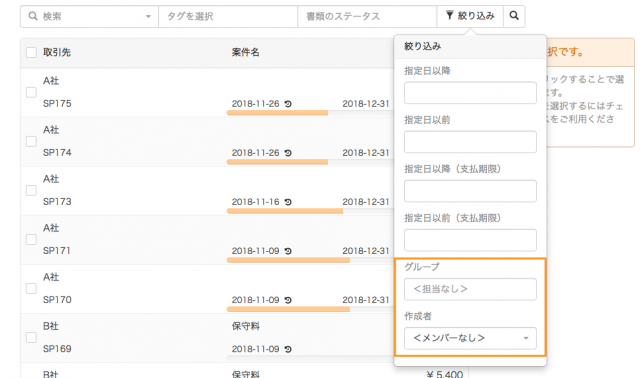Click the orange progress bar under SP170

pyautogui.click(x=288, y=309)
